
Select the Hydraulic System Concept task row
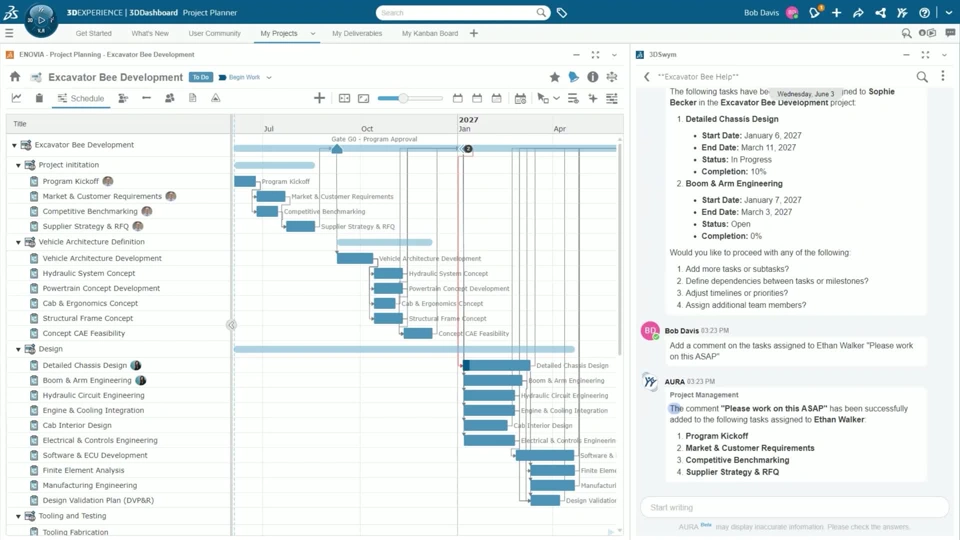coord(118,273)
